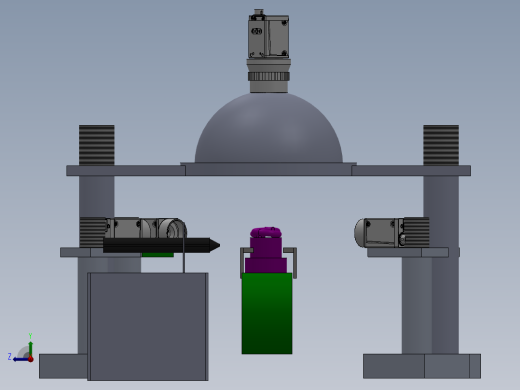Image resolution: width=520 pixels, height=390 pixels.
Task: Click the blue Z axis of the orientation triad
Action: coord(21,359)
